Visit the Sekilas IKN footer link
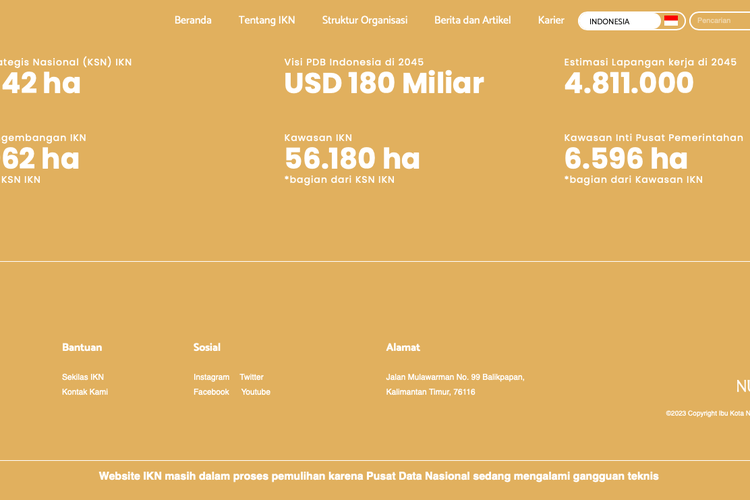The width and height of the screenshot is (750, 500). [x=83, y=377]
